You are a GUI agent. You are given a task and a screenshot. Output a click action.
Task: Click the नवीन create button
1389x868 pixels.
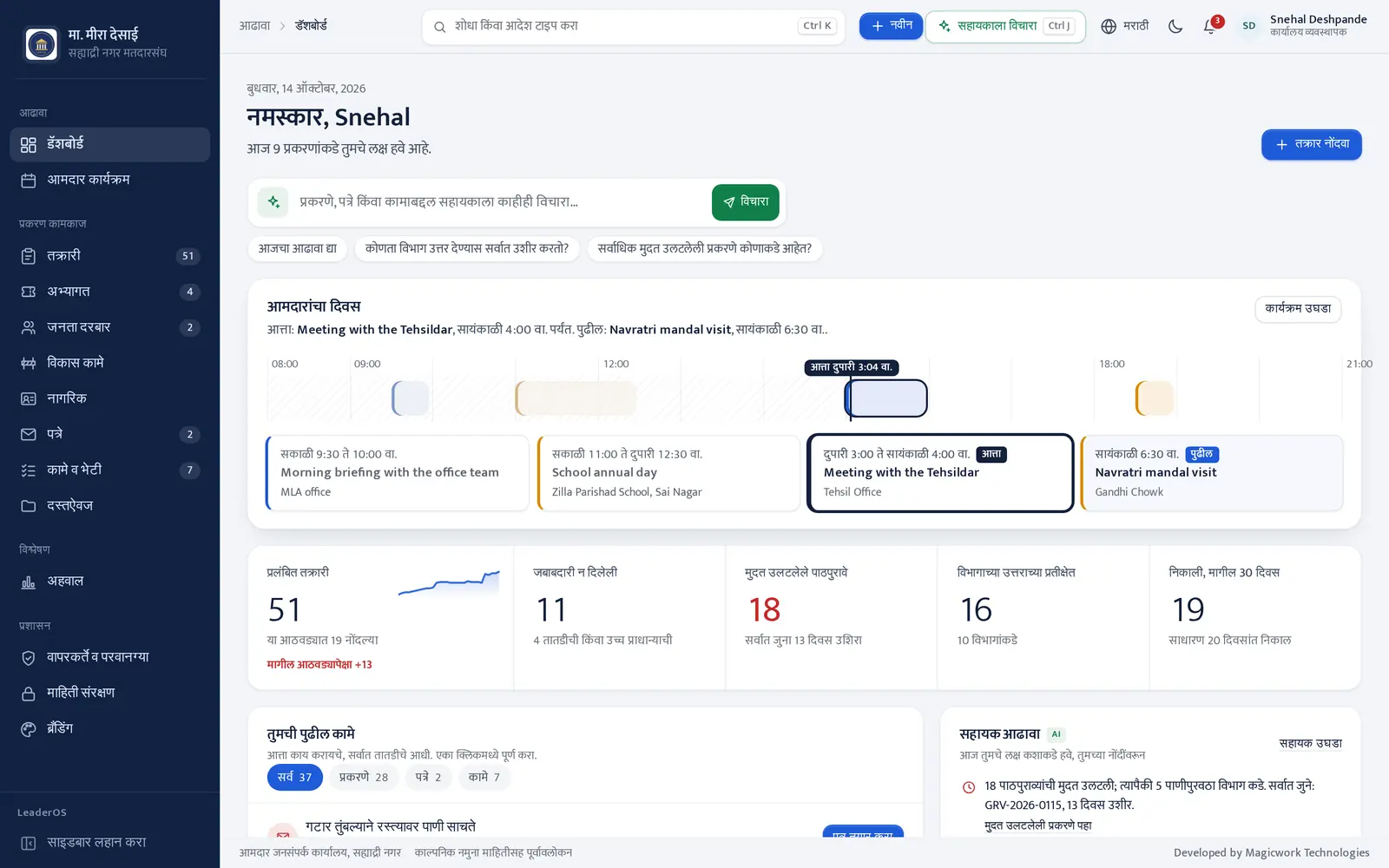891,26
